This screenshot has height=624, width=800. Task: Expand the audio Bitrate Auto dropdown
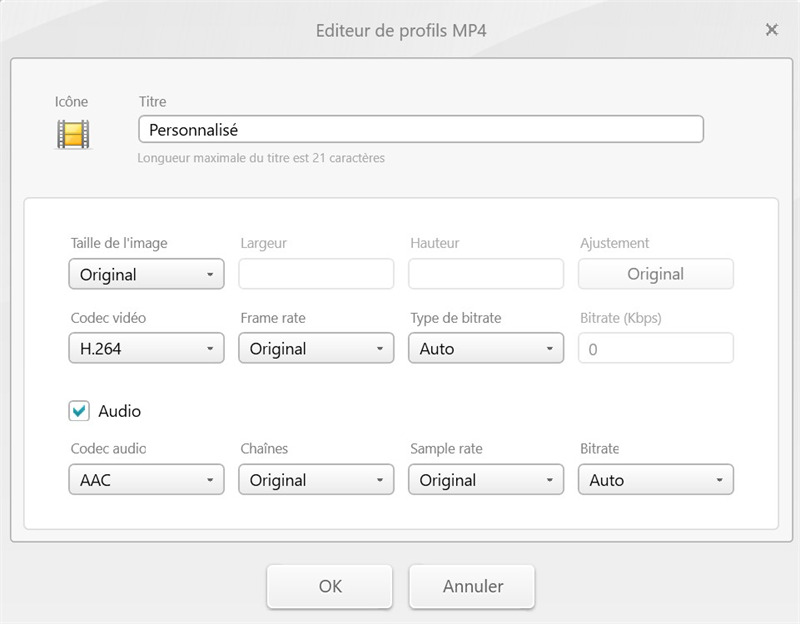point(656,479)
